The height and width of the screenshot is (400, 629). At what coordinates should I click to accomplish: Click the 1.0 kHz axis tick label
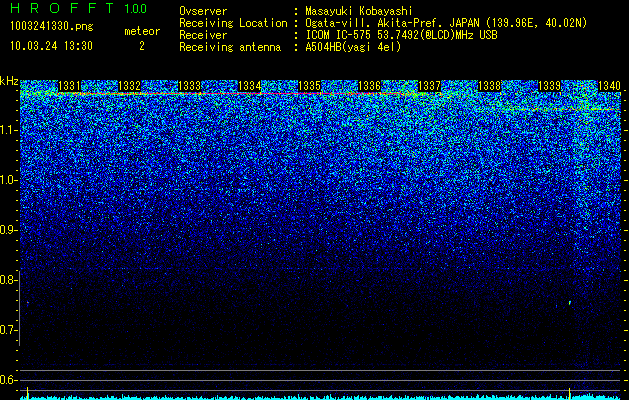(x=7, y=180)
